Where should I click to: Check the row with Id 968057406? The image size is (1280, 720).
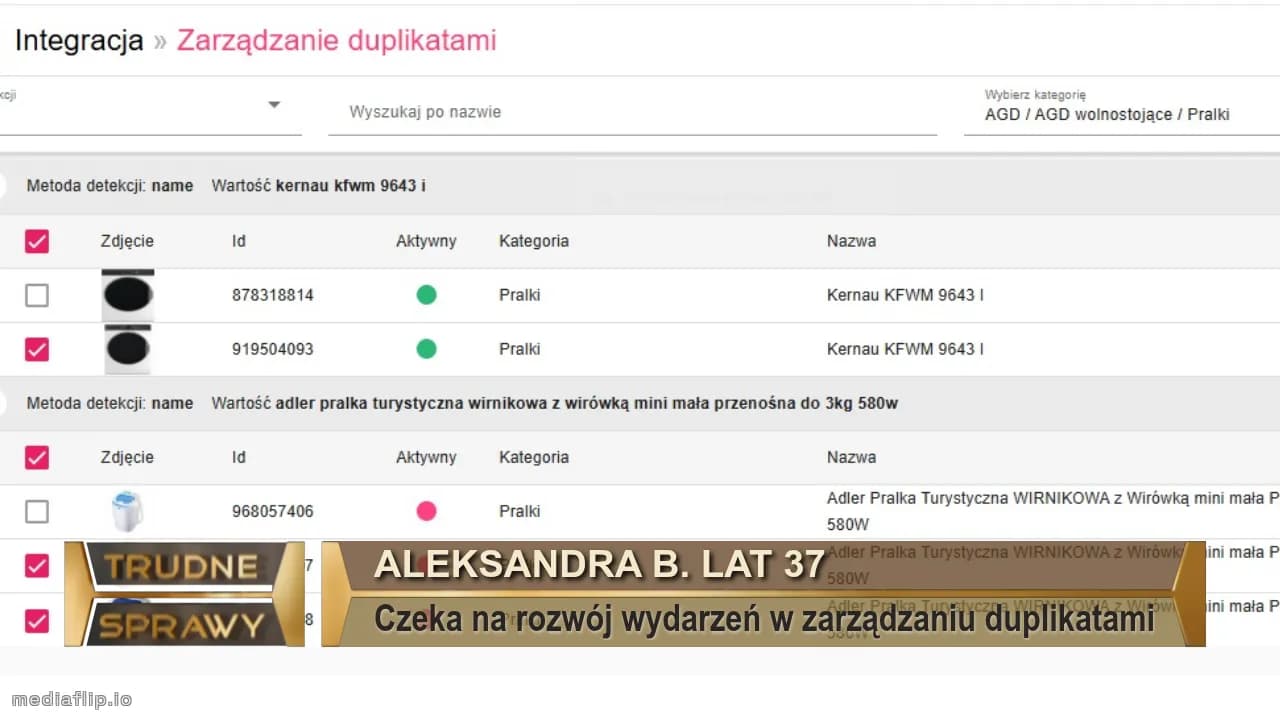coord(37,511)
